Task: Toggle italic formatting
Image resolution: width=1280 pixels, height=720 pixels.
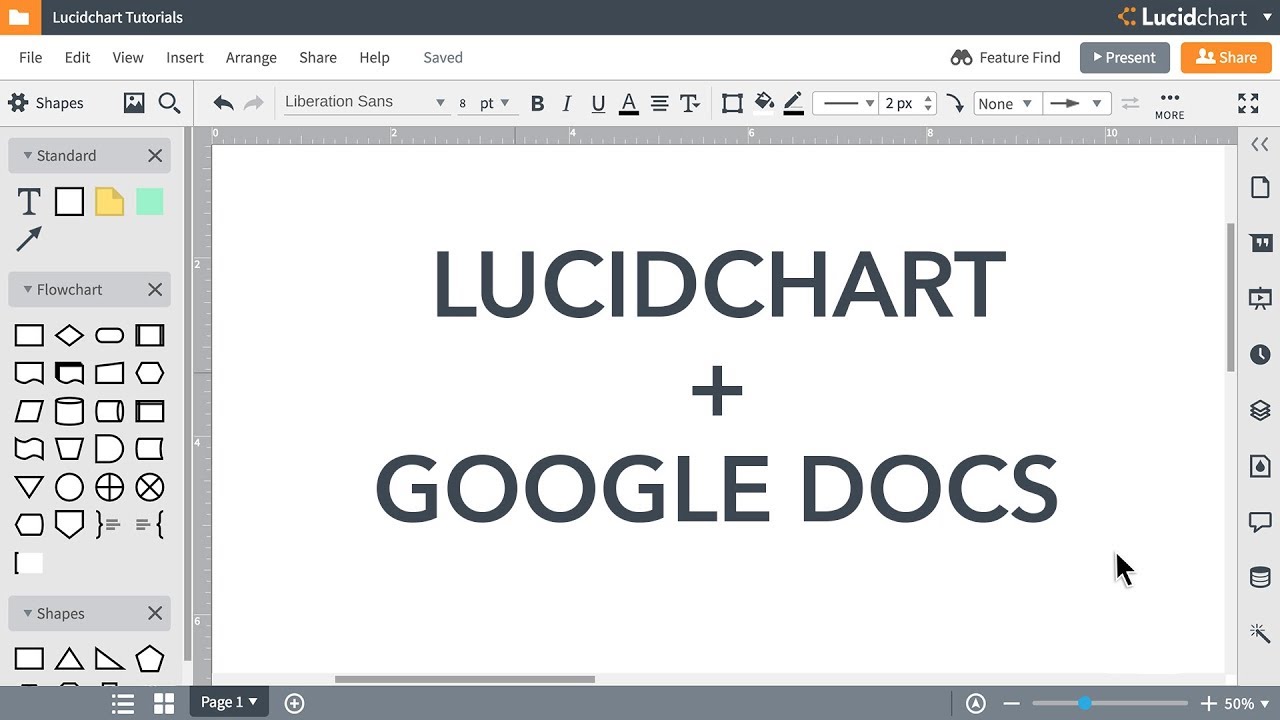Action: pos(567,103)
